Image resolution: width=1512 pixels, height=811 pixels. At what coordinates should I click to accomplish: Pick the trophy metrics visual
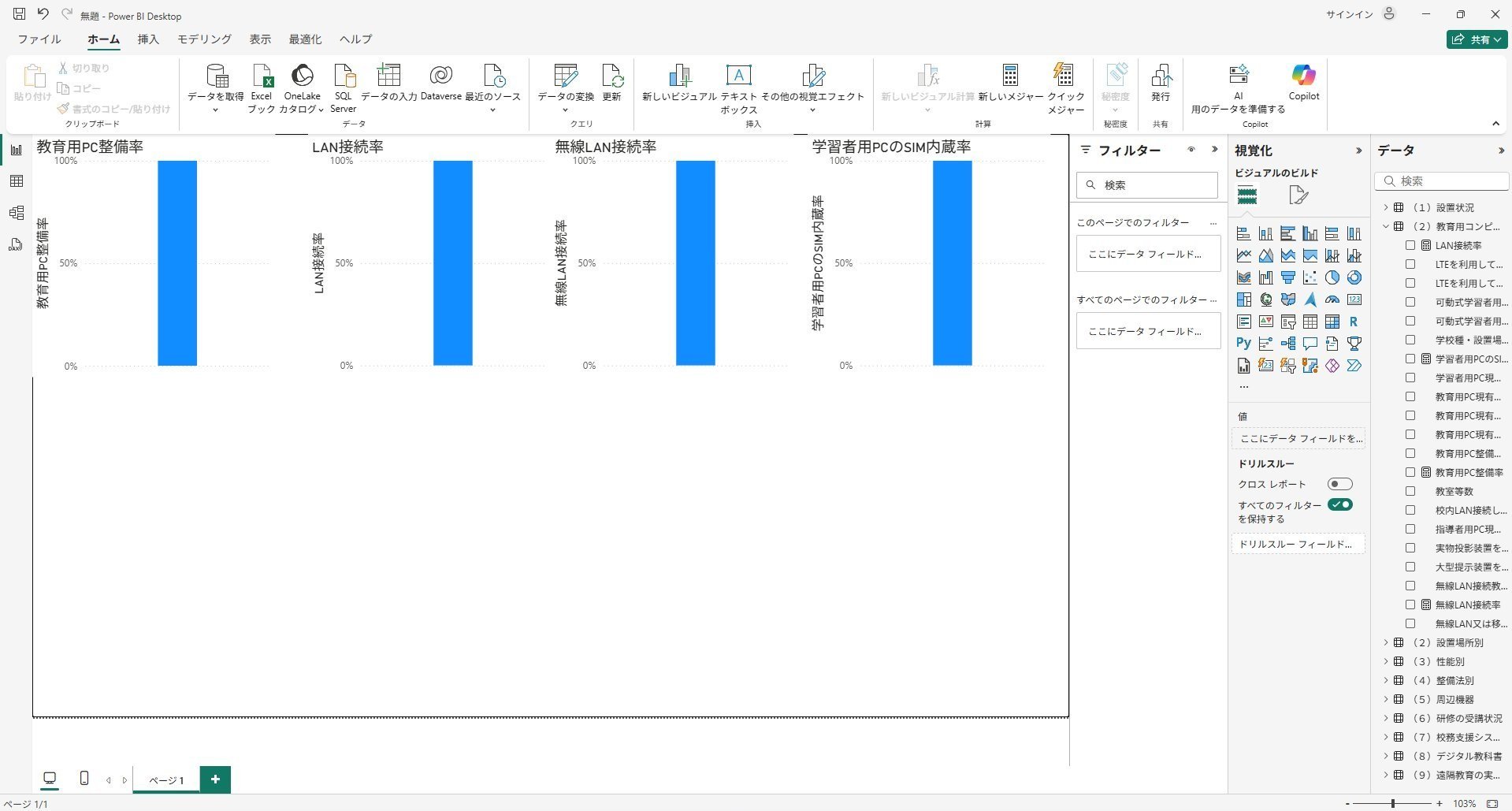click(1354, 344)
